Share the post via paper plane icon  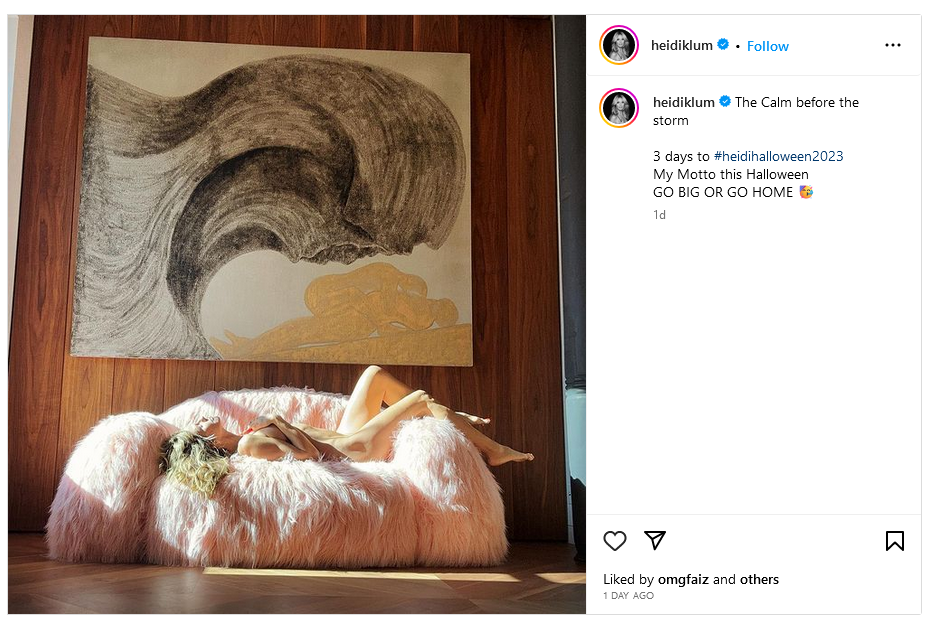655,540
